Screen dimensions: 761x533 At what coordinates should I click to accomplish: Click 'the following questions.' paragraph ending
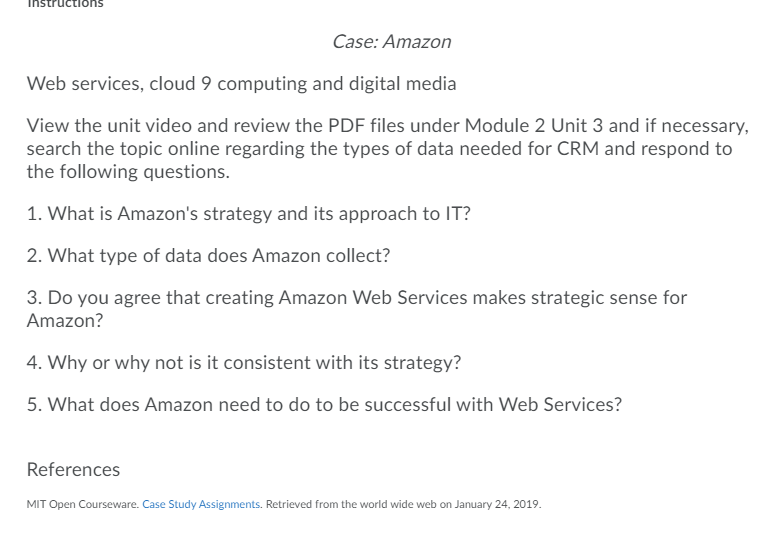[128, 171]
